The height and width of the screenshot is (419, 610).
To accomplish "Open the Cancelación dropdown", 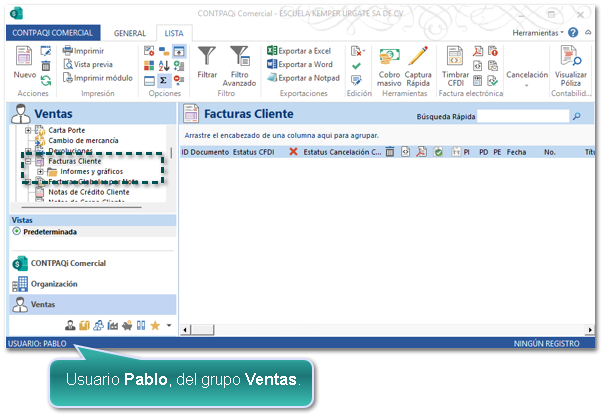I will click(x=527, y=78).
